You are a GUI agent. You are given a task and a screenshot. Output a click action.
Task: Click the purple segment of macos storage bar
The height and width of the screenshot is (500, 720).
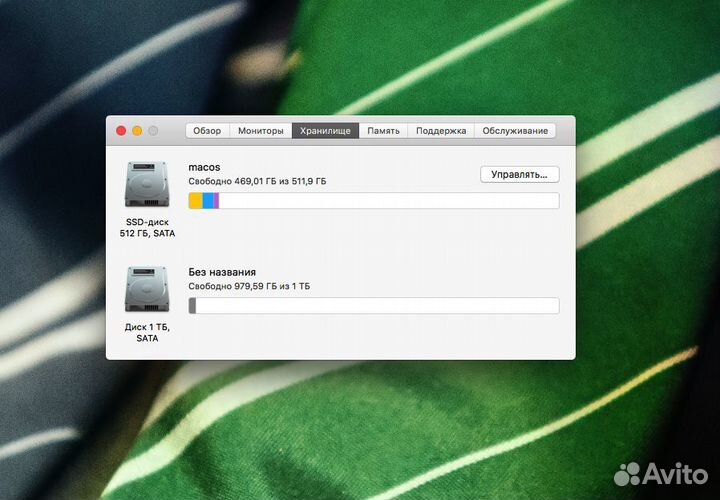coord(216,201)
